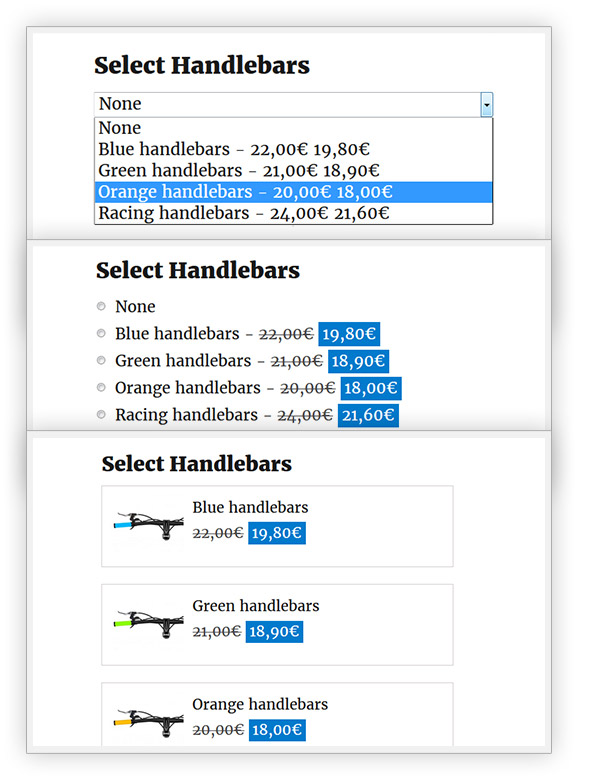Click the Green handlebars card title
The height and width of the screenshot is (784, 600).
pos(256,606)
